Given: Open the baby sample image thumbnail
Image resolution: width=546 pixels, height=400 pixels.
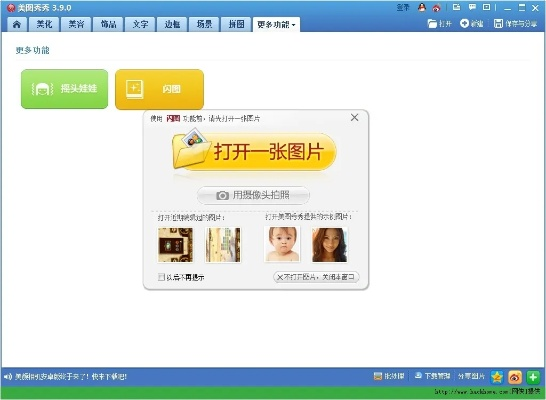Looking at the screenshot, I should point(282,244).
